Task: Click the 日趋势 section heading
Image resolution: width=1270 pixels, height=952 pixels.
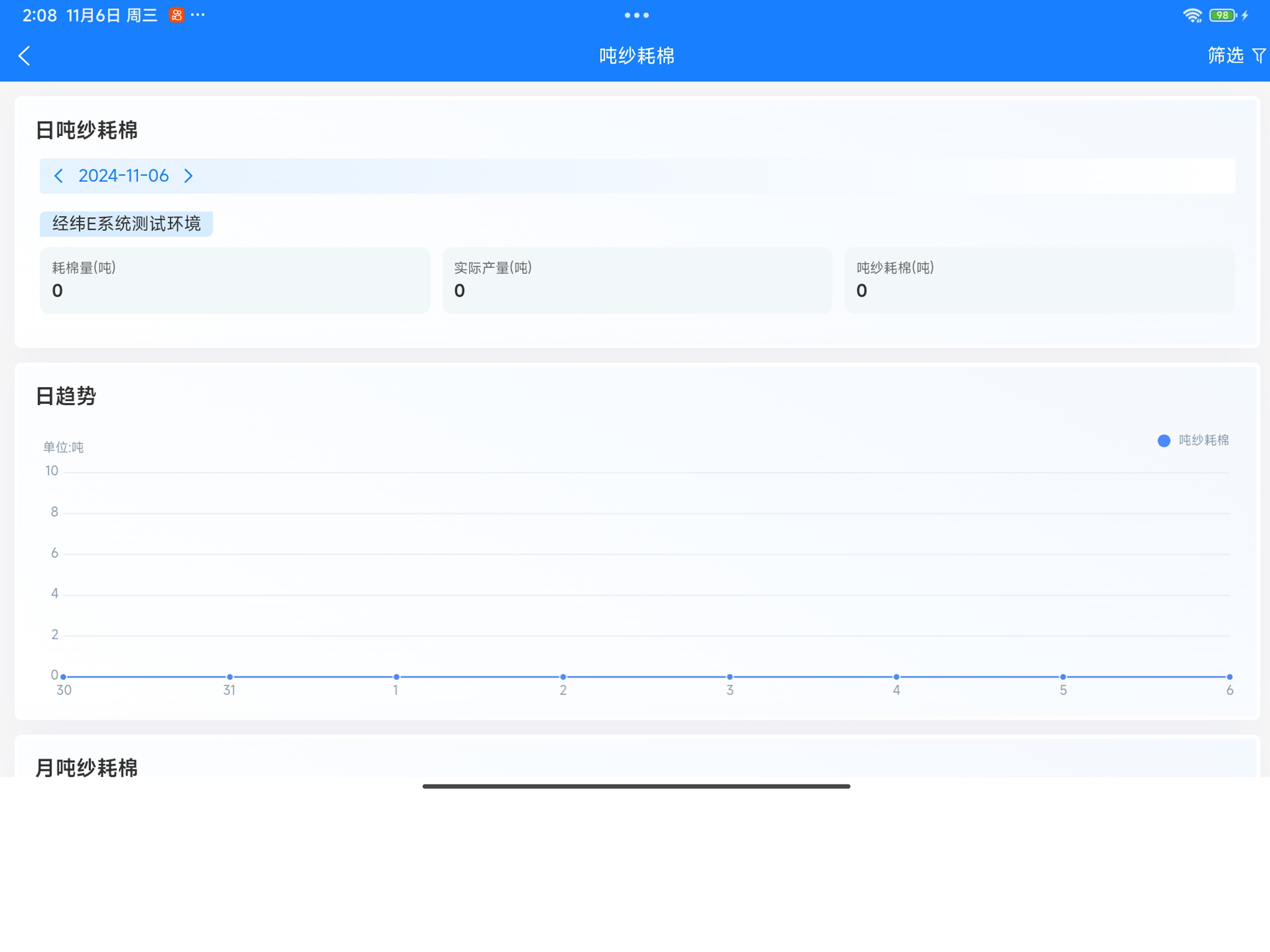Action: click(66, 396)
